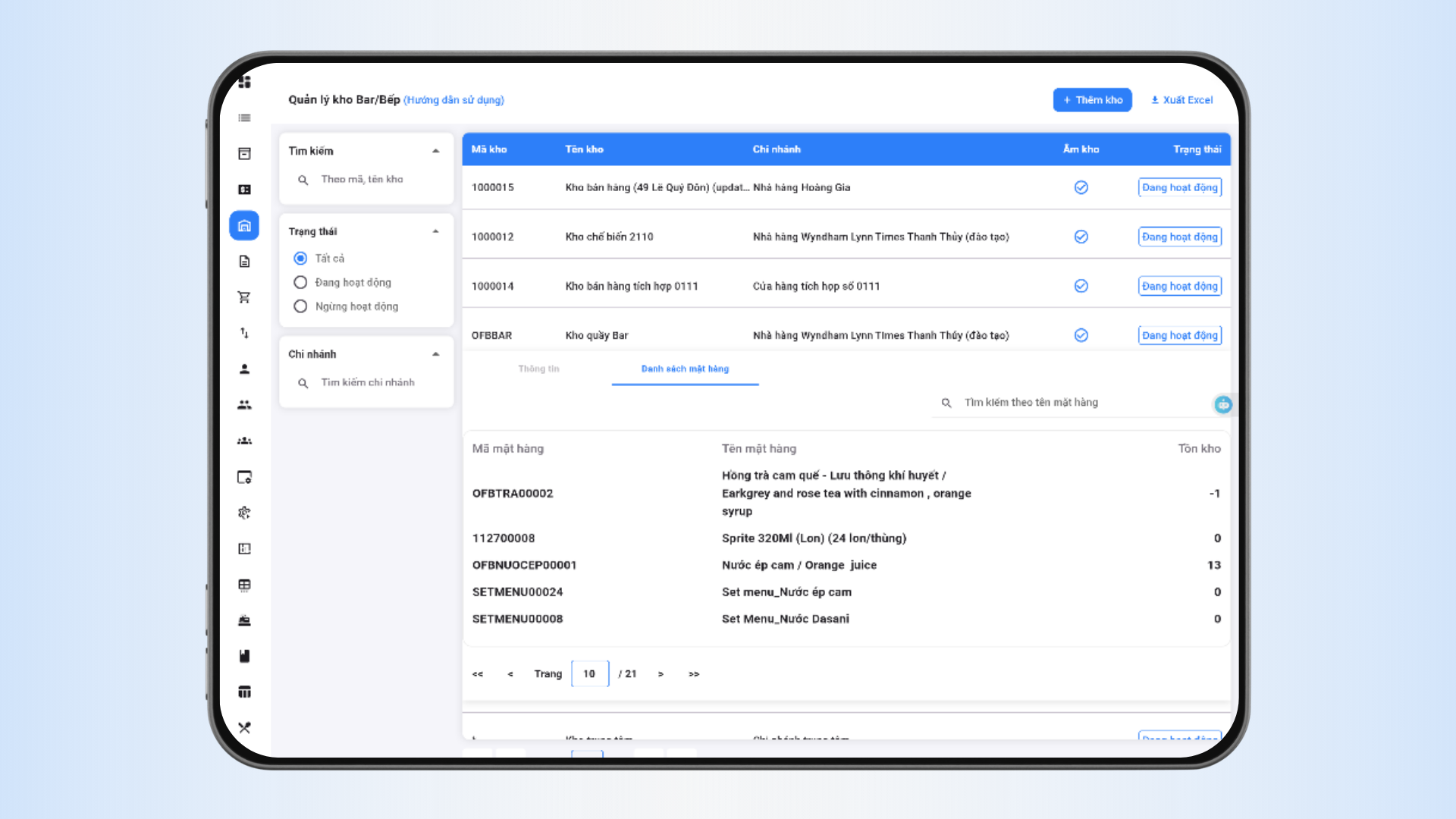This screenshot has height=819, width=1456.
Task: Open the single person sidebar icon
Action: [x=244, y=369]
